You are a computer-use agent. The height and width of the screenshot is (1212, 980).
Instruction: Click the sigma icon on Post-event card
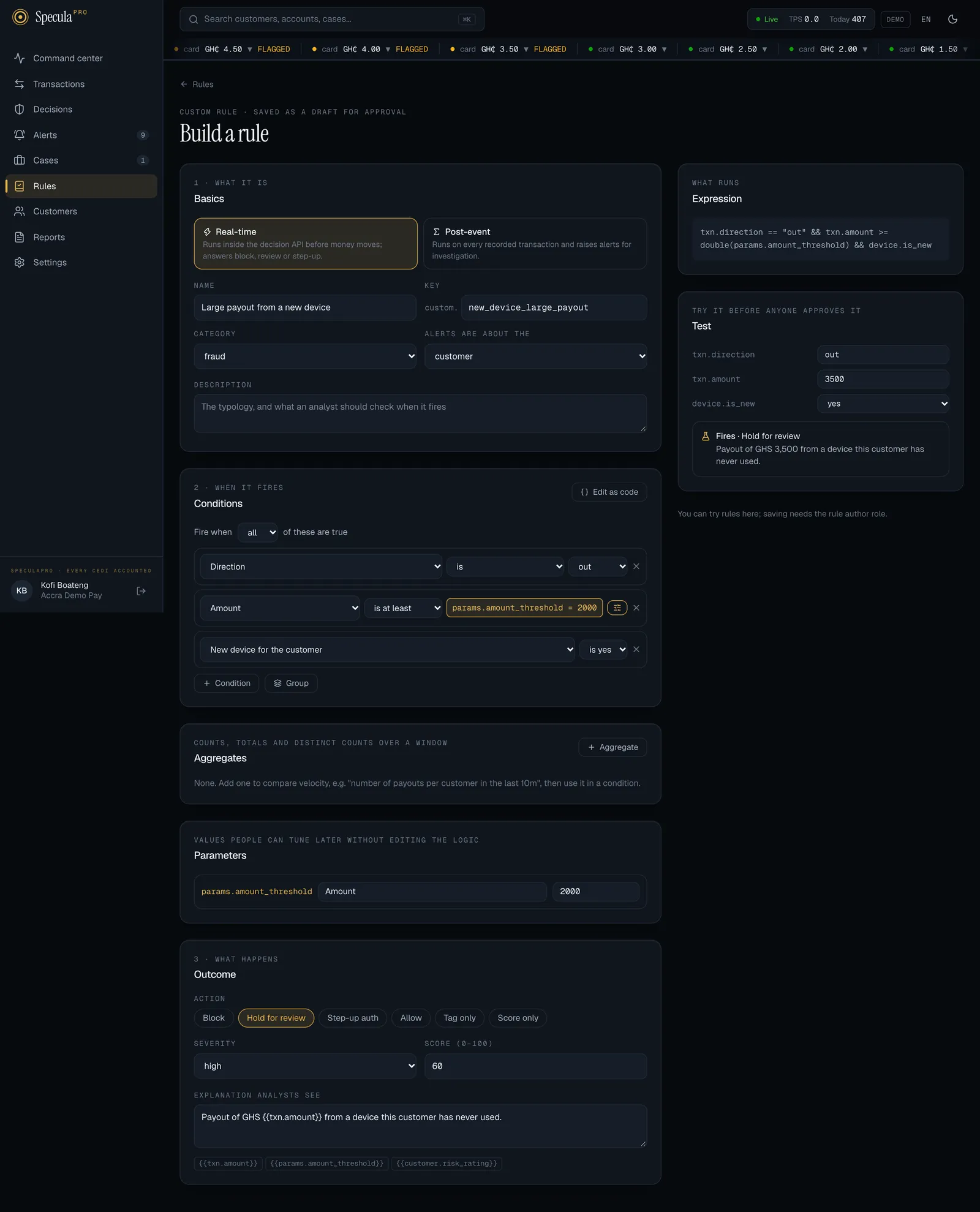(437, 232)
